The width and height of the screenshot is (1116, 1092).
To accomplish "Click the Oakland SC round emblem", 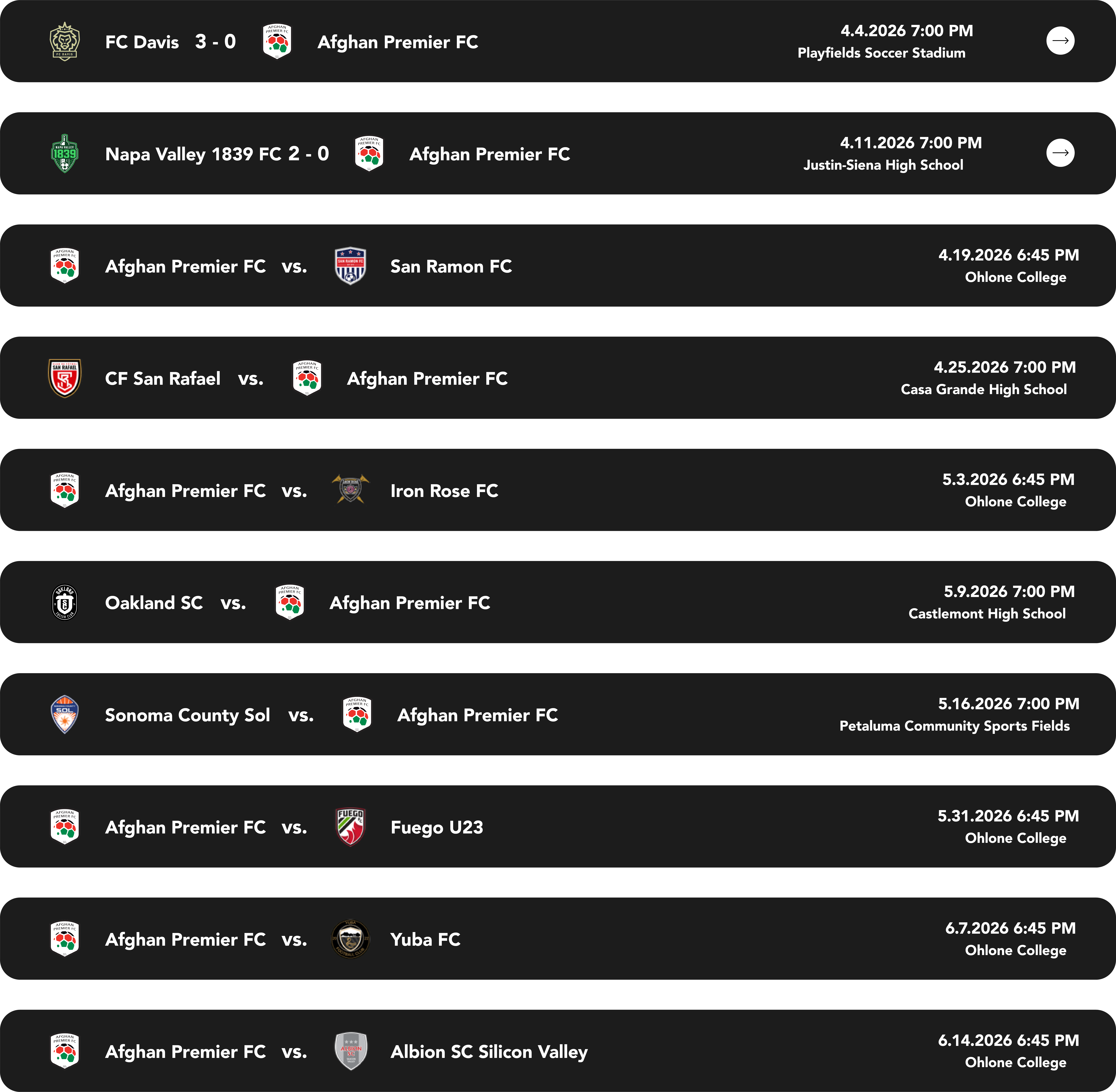I will pos(65,602).
